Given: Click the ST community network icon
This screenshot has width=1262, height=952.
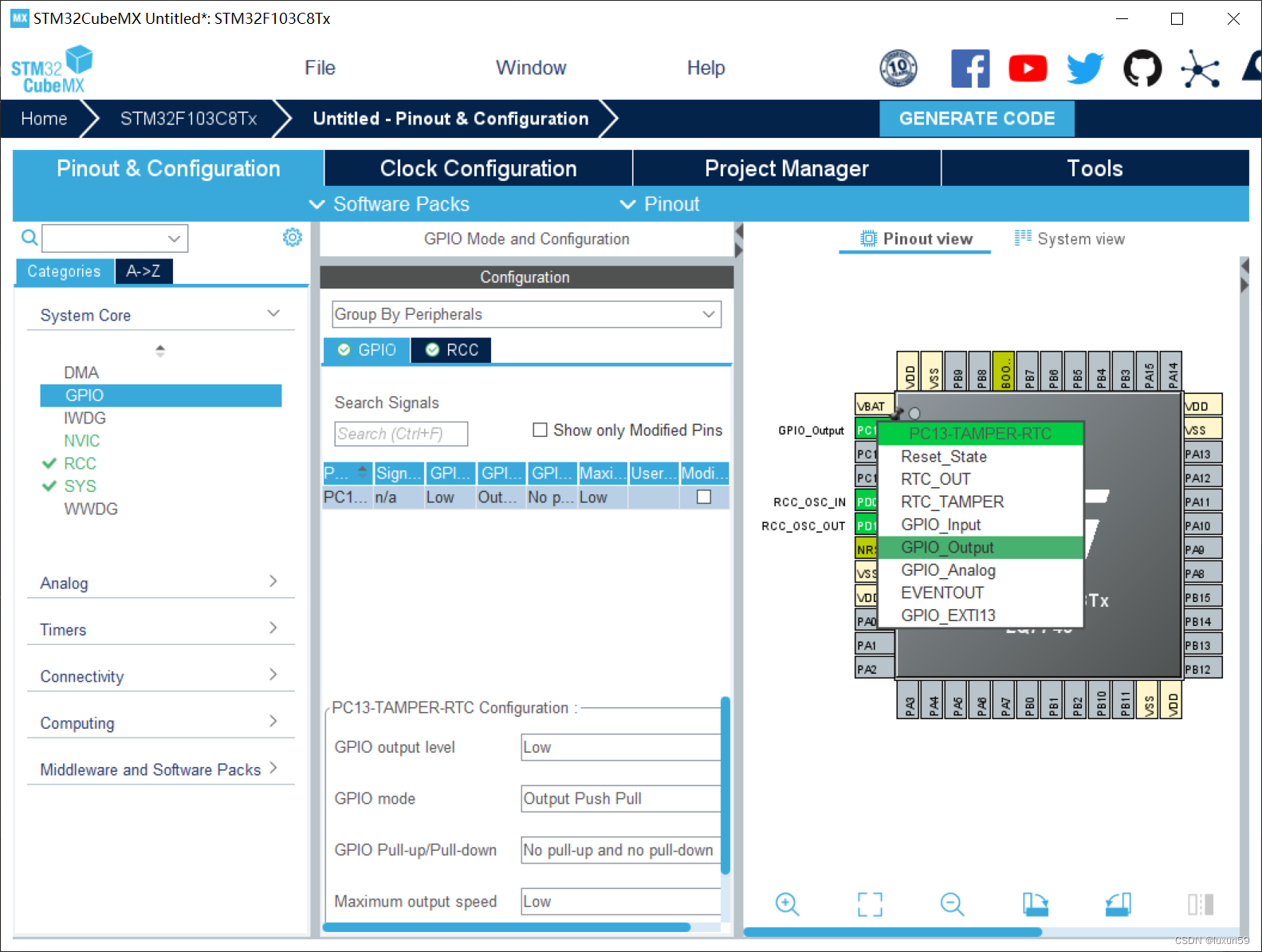Looking at the screenshot, I should (x=1200, y=69).
